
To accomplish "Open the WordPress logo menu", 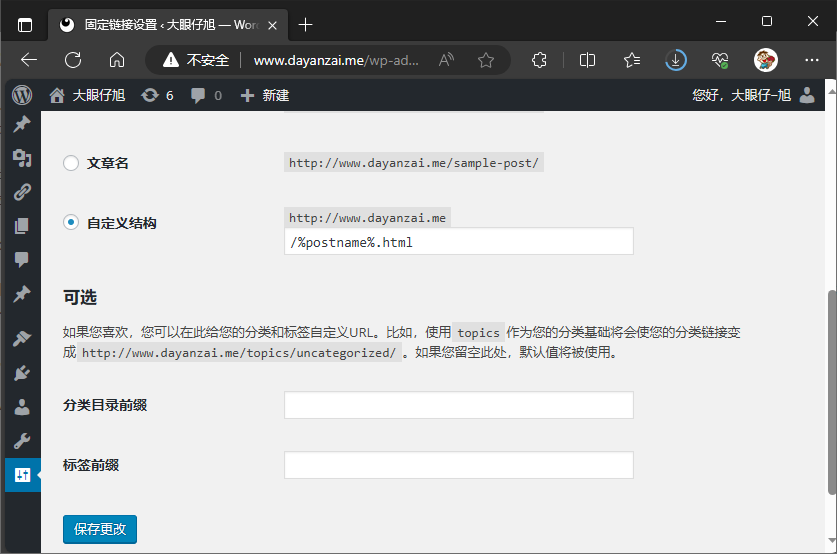I will 22,96.
